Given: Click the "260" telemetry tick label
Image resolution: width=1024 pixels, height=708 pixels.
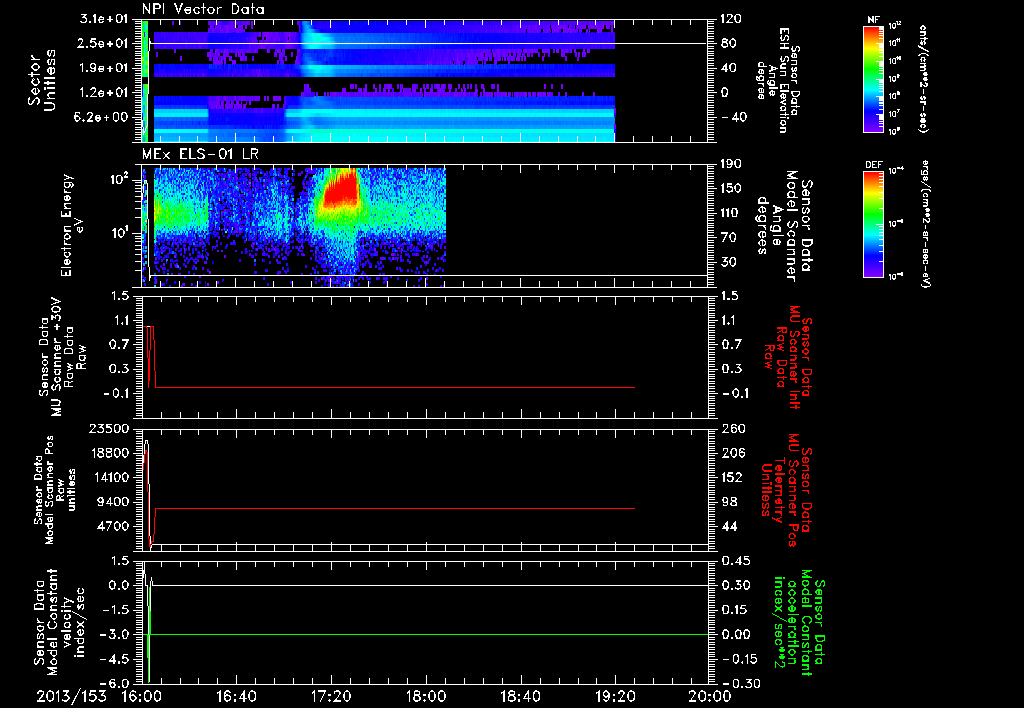Looking at the screenshot, I should (x=731, y=428).
